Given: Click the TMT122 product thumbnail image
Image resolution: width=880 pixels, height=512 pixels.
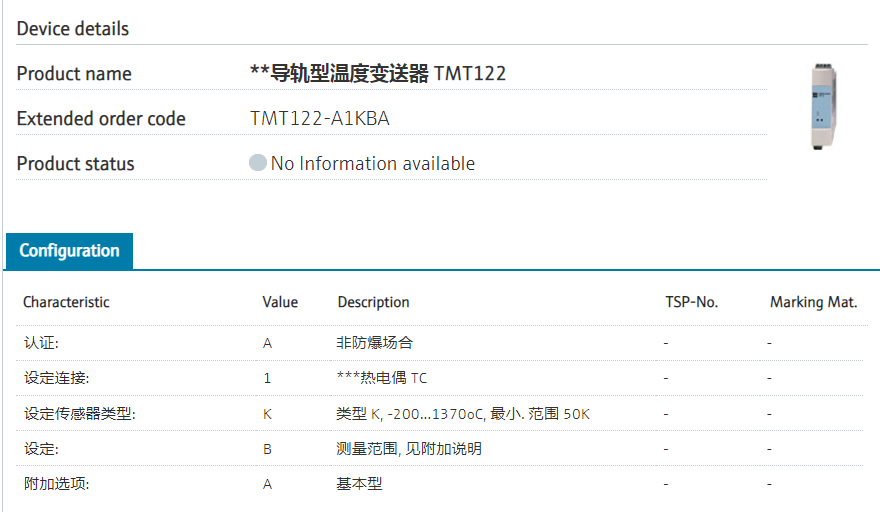Looking at the screenshot, I should point(825,107).
